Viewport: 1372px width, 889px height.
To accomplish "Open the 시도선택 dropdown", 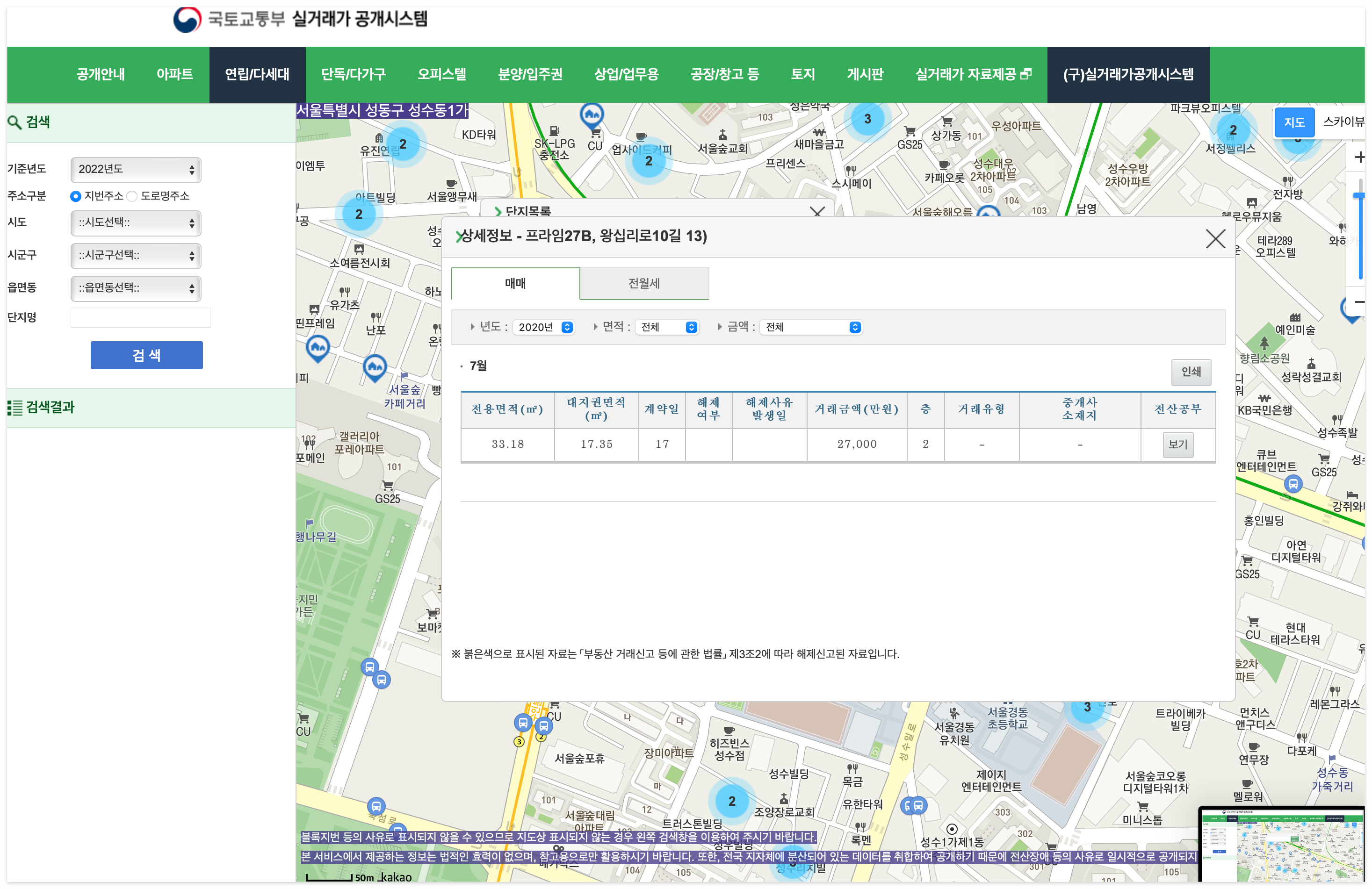I will [136, 223].
